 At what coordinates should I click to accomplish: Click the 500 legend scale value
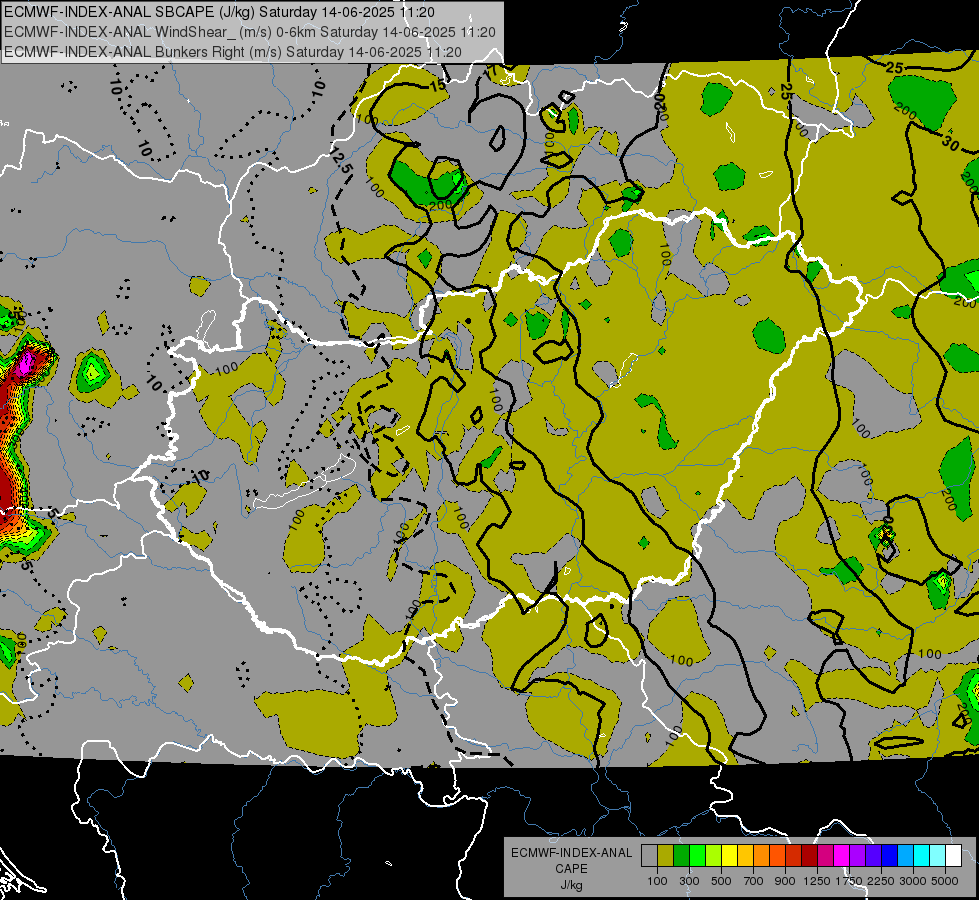pos(721,881)
